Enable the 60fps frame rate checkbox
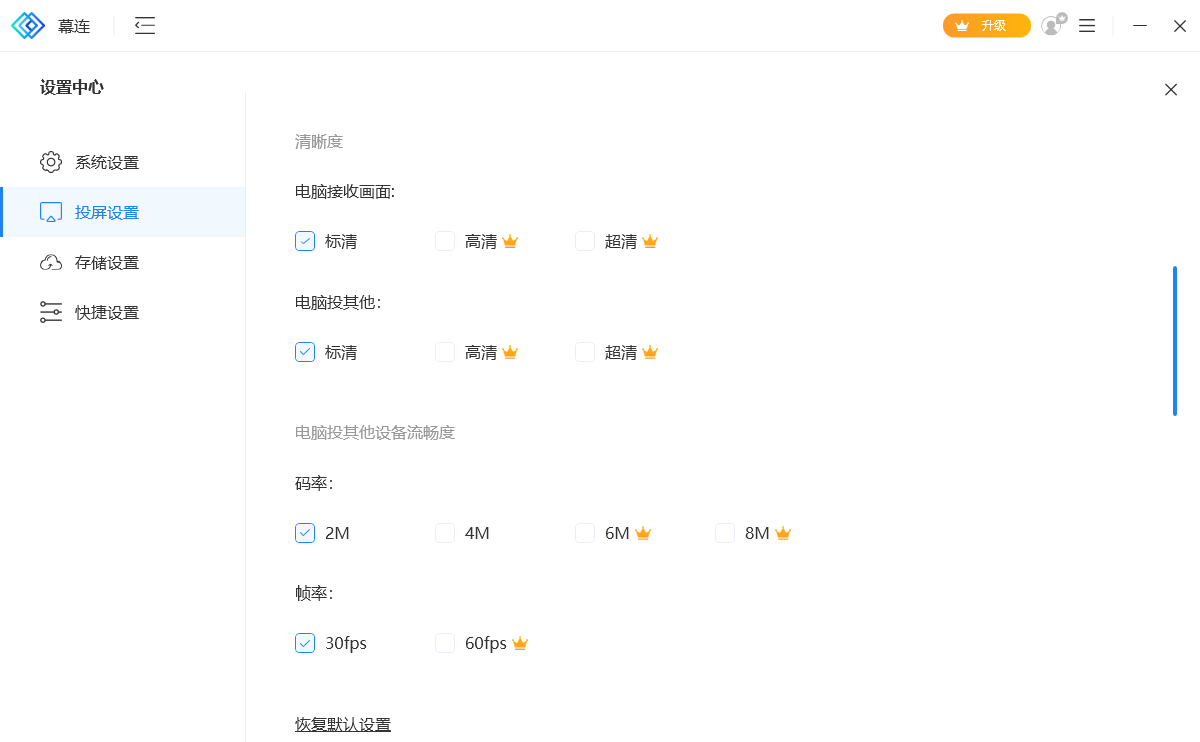The width and height of the screenshot is (1200, 742). click(445, 643)
